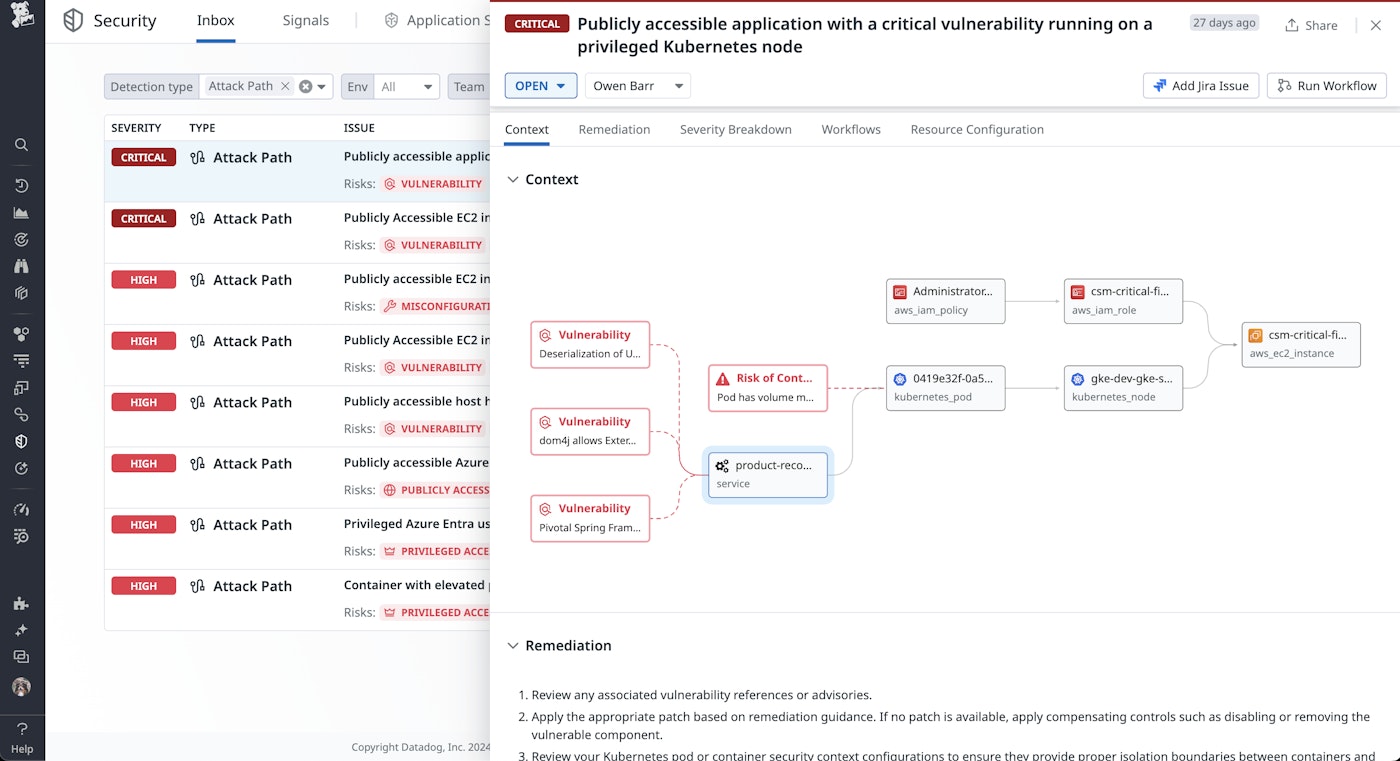This screenshot has height=761, width=1400.
Task: Click the red icon on the Administrator aws_iam_policy node
Action: [x=899, y=292]
